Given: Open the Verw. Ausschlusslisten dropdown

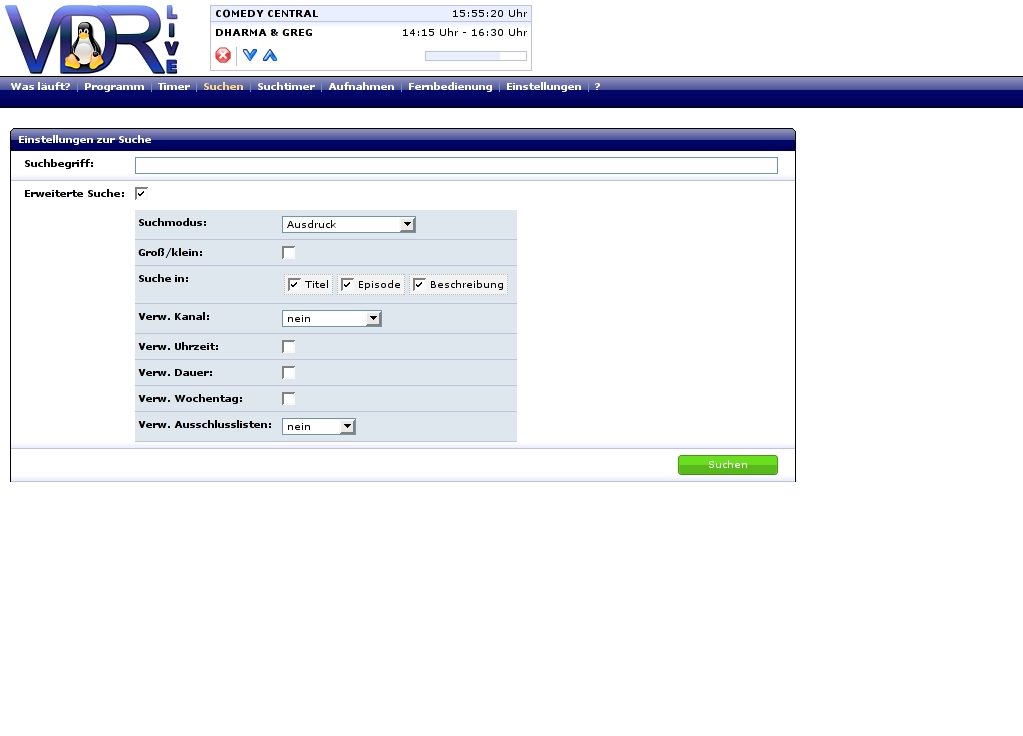Looking at the screenshot, I should click(x=318, y=427).
